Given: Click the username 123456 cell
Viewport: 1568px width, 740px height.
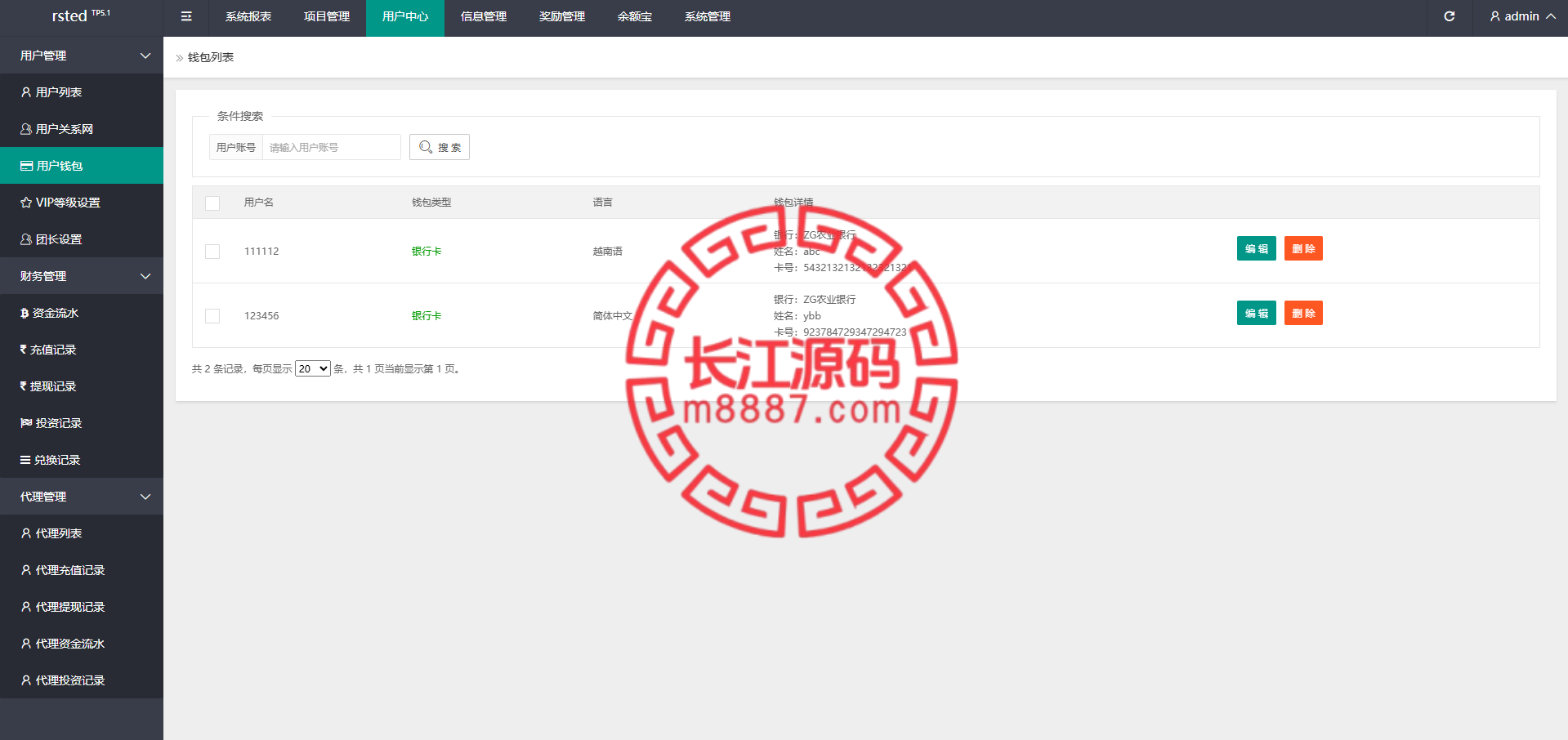Looking at the screenshot, I should 261,316.
